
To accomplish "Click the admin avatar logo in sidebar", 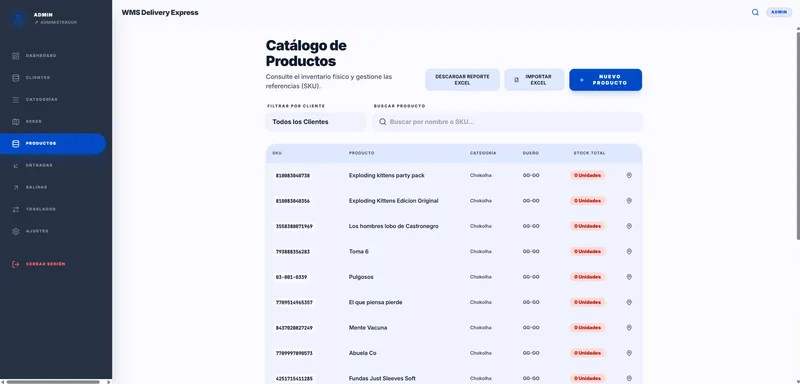I will (x=18, y=19).
